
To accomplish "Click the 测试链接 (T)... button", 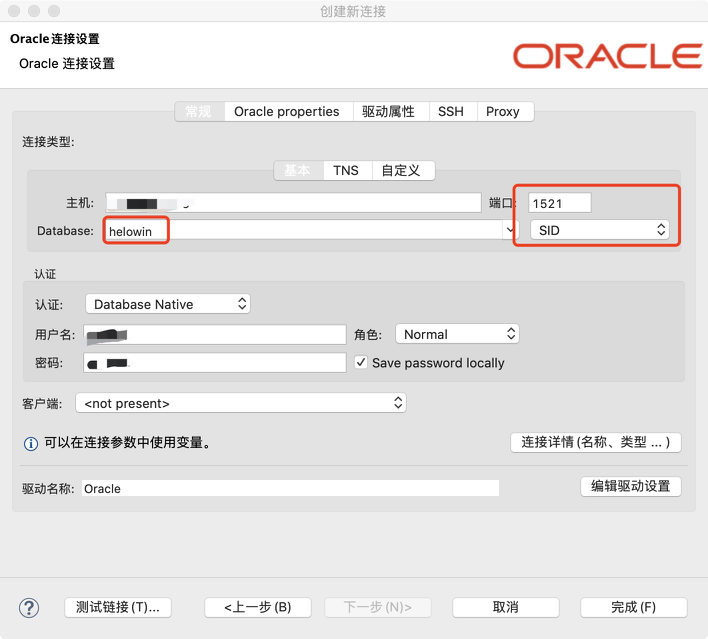I will pyautogui.click(x=118, y=607).
